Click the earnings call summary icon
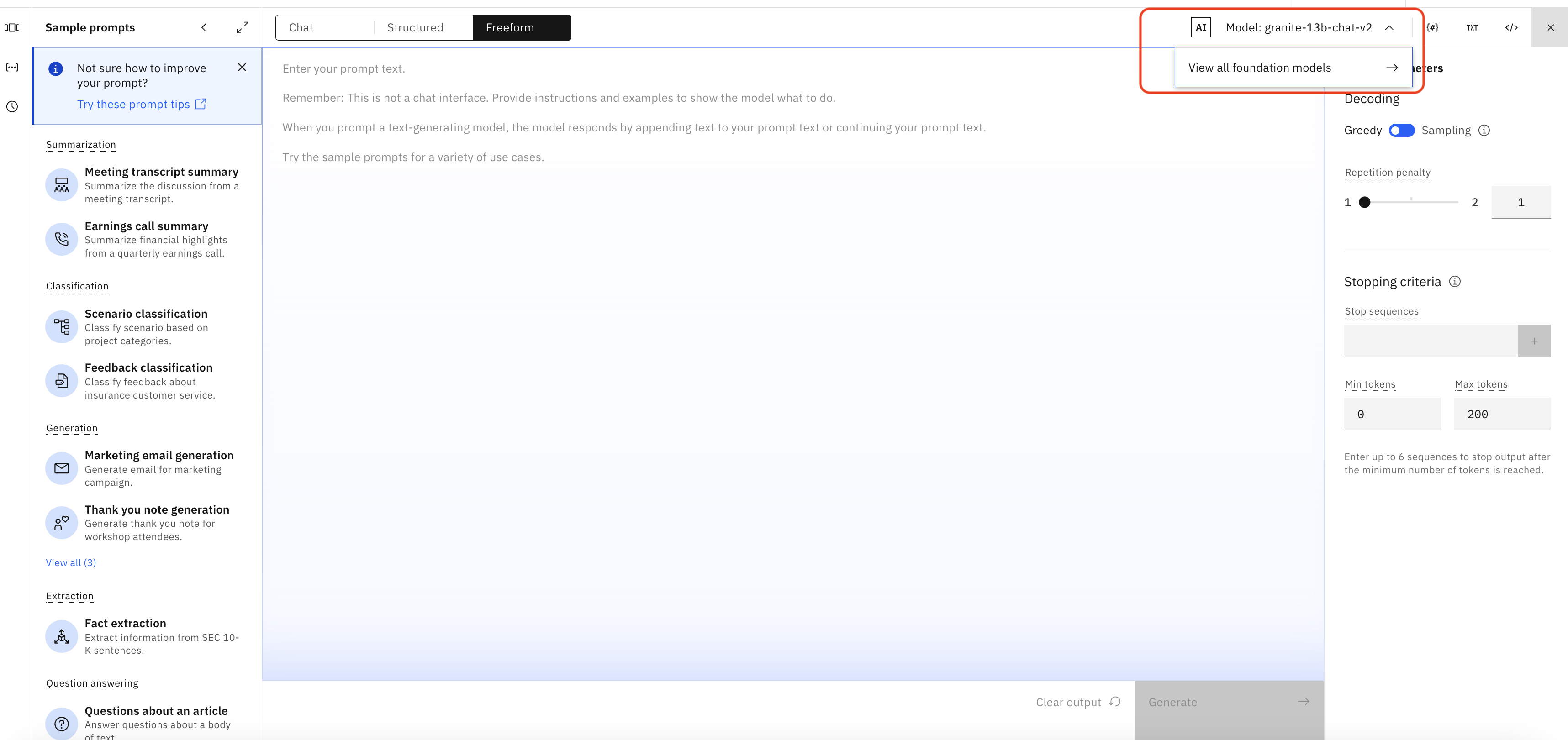 click(x=61, y=238)
